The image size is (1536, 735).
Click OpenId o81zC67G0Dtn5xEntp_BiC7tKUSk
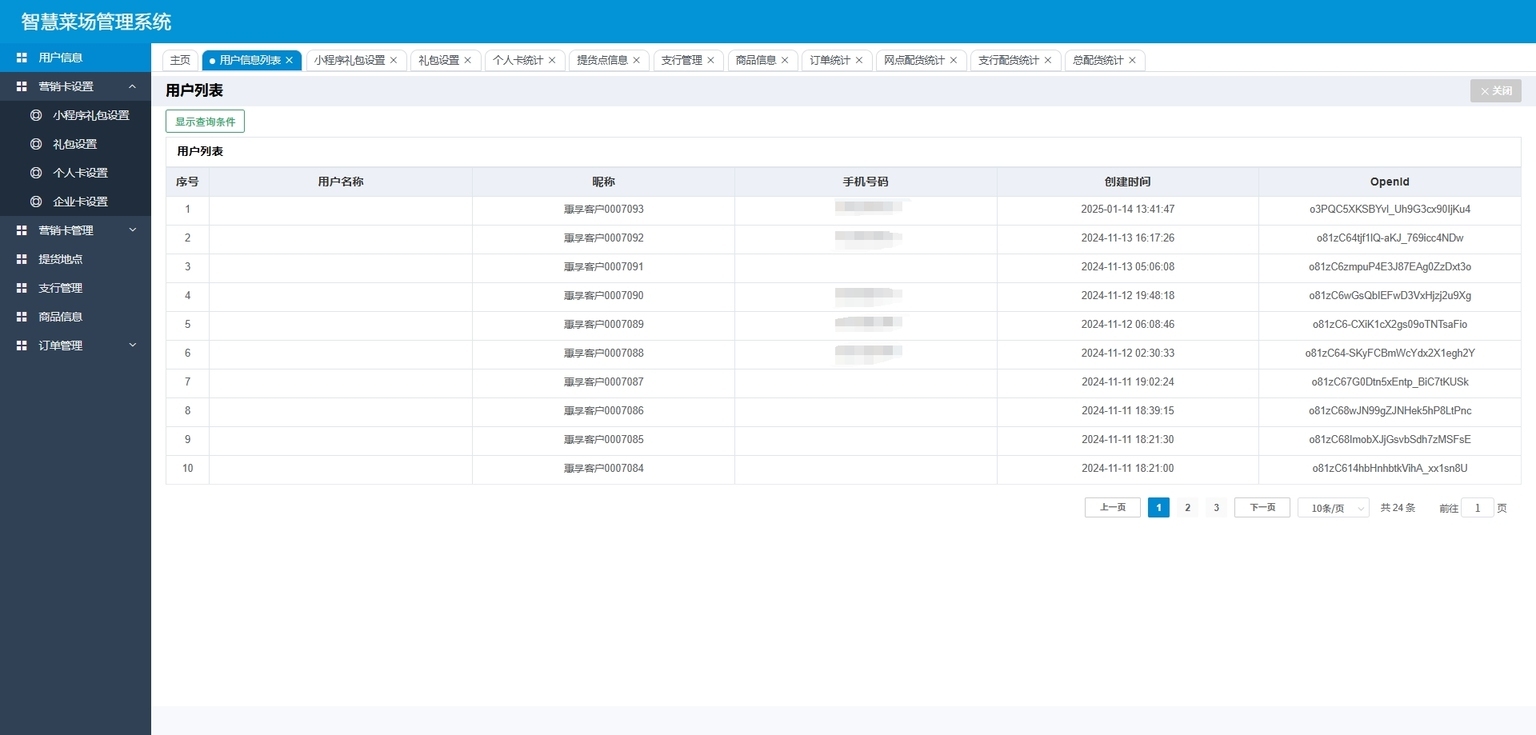point(1390,383)
